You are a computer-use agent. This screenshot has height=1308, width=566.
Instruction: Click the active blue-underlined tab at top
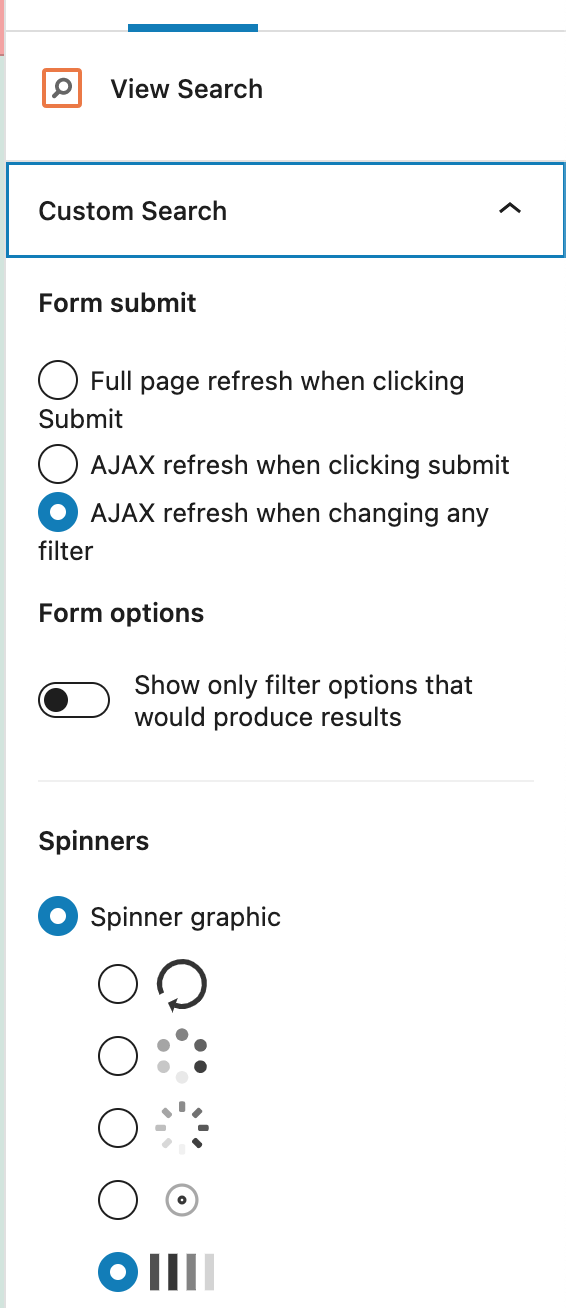point(193,15)
